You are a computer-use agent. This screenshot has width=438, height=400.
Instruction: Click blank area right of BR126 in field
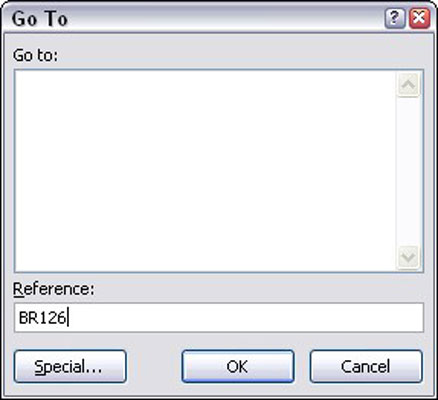point(245,318)
